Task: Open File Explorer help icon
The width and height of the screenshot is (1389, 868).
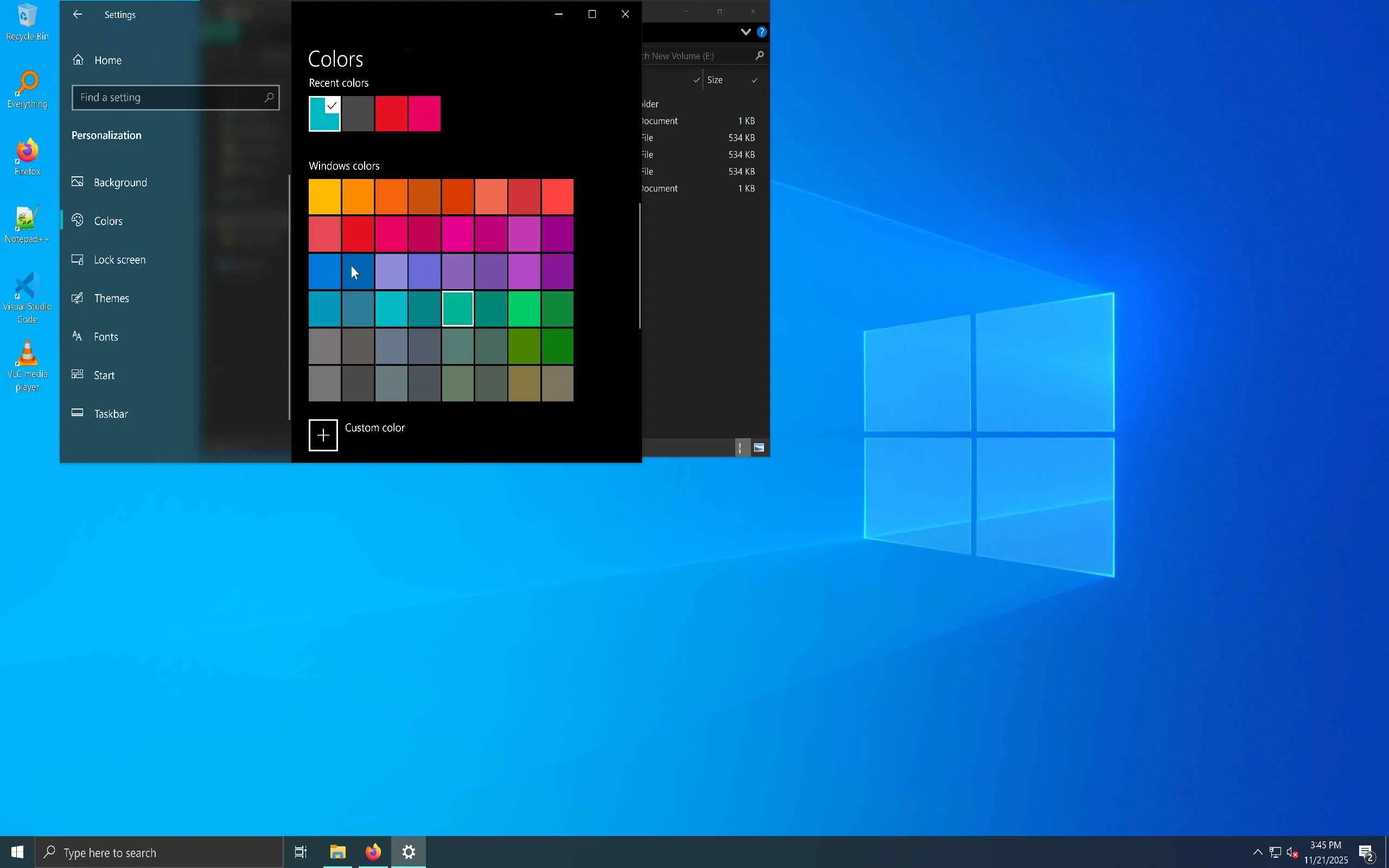Action: tap(762, 32)
